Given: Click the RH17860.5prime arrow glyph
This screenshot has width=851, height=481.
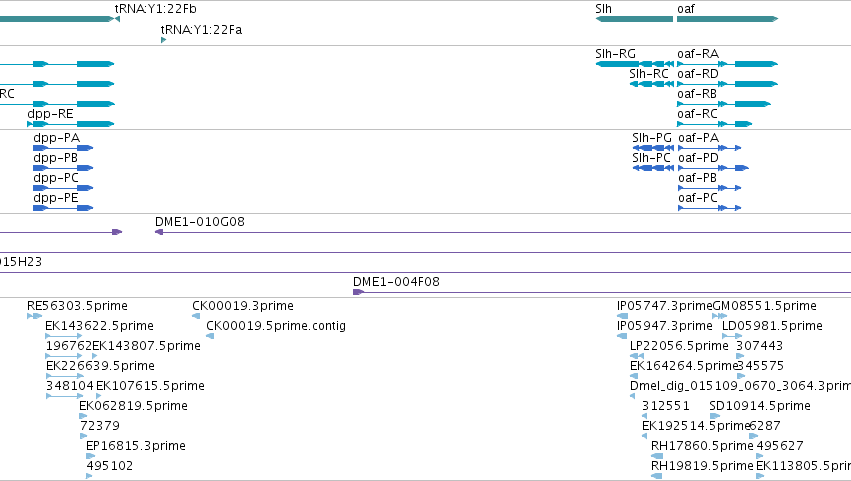Looking at the screenshot, I should tap(656, 457).
